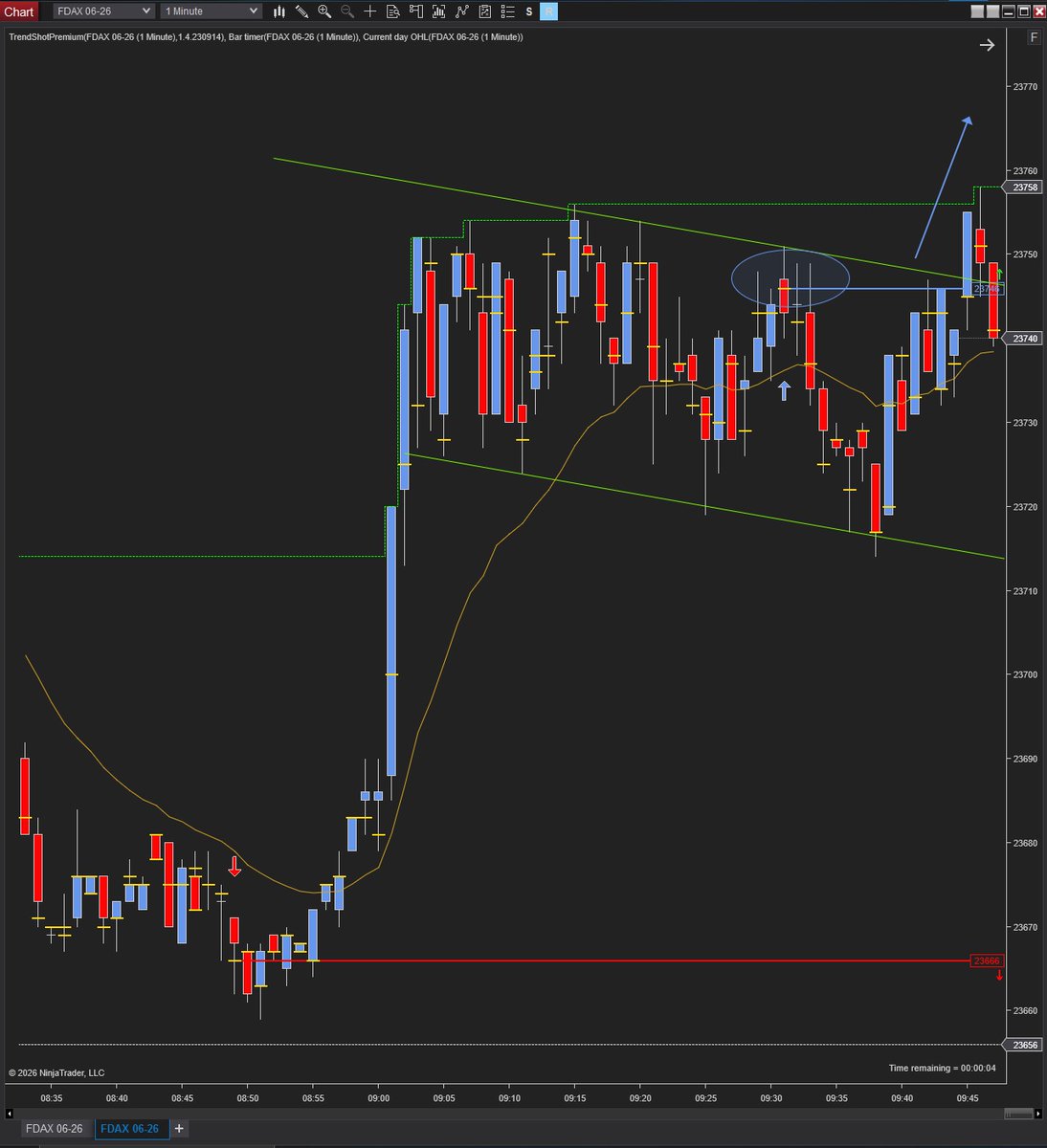This screenshot has width=1047, height=1148.
Task: Select the 23740 current price marker
Action: tap(1023, 338)
